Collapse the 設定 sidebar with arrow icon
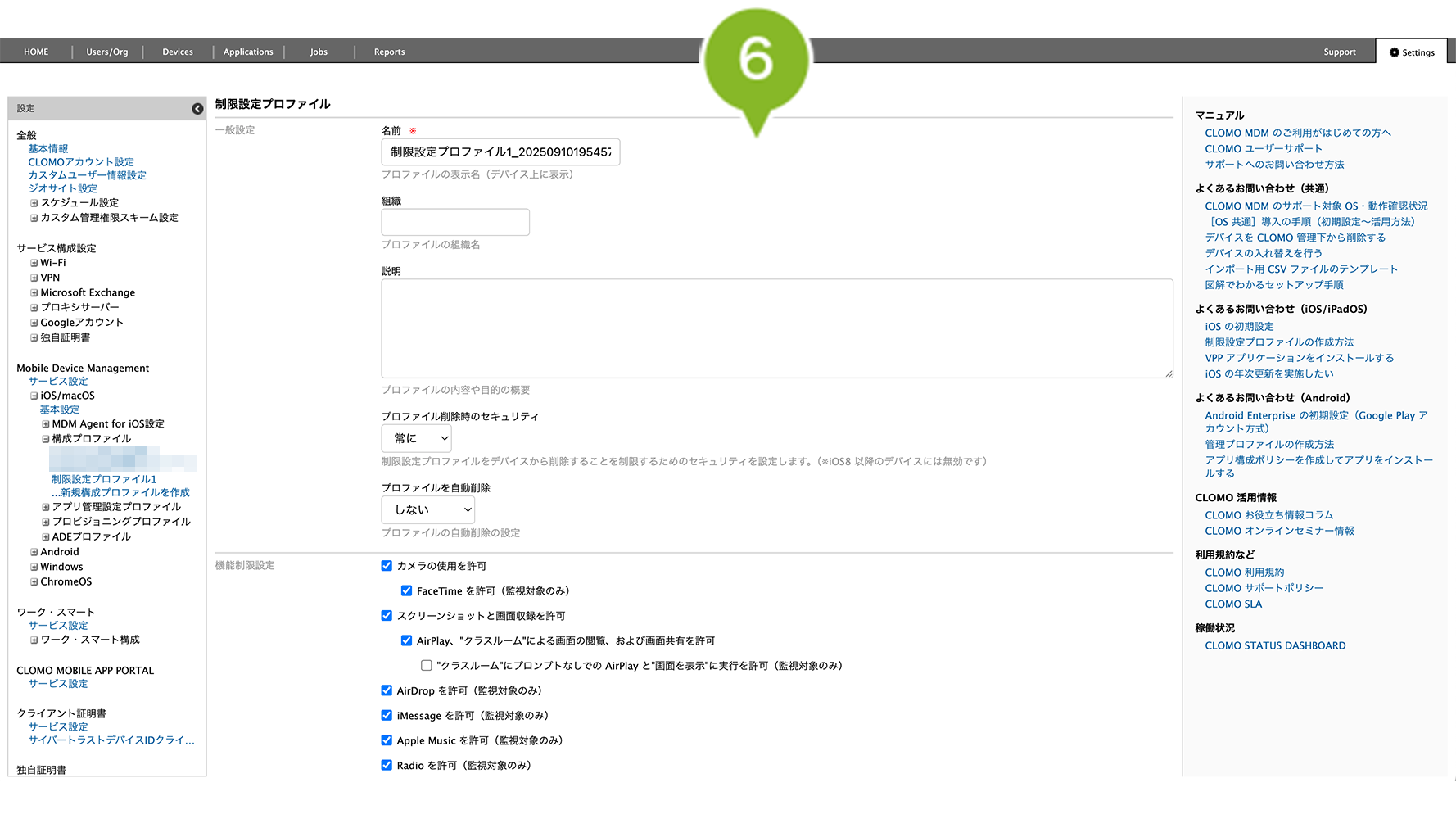The image size is (1456, 819). pos(197,109)
